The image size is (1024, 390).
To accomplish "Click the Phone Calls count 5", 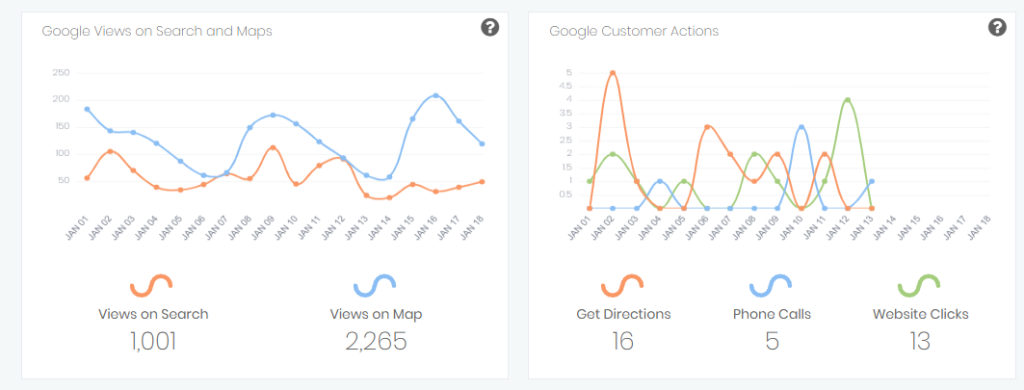I will (x=773, y=342).
